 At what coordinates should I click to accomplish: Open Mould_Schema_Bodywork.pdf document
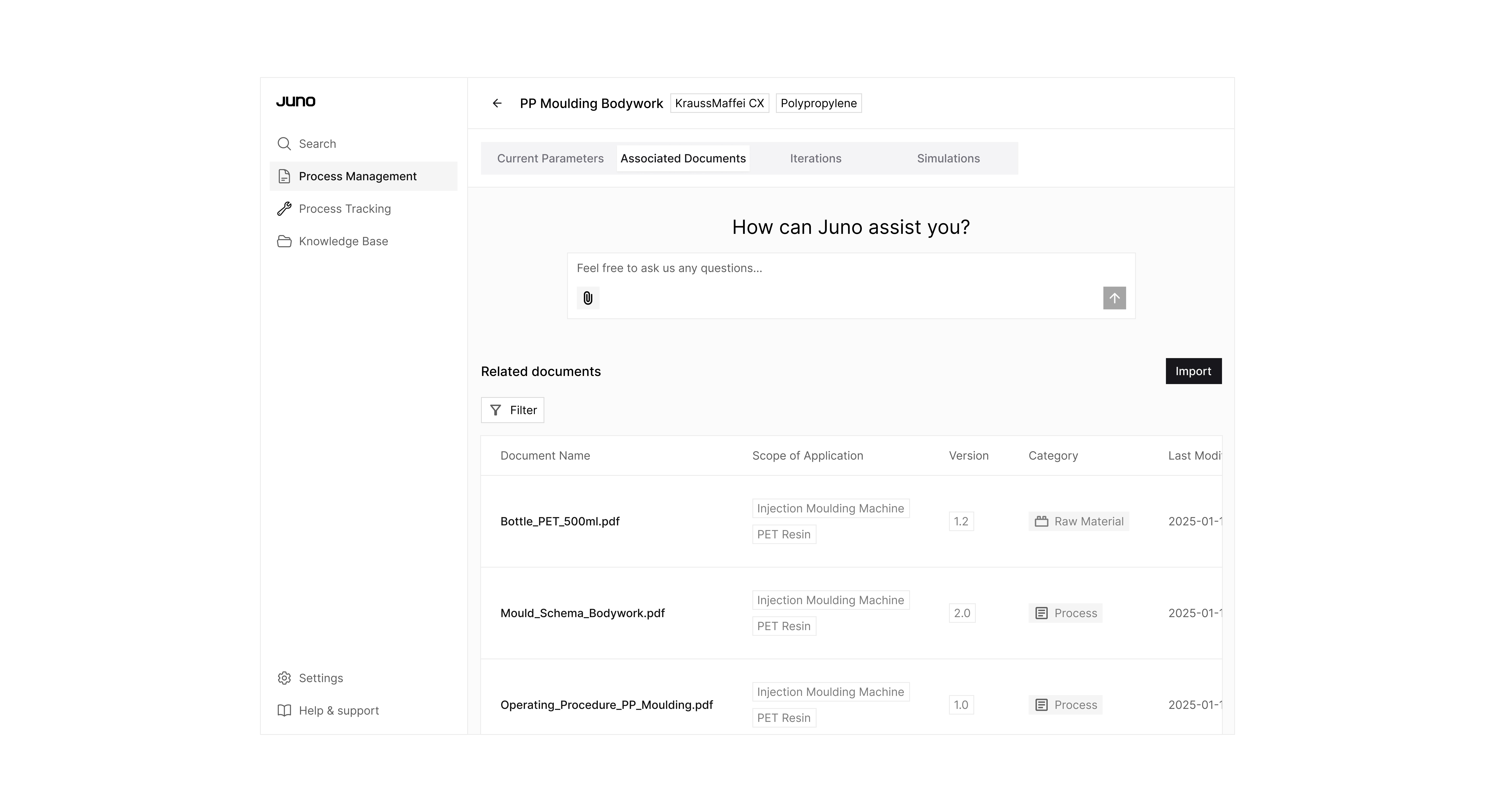pos(582,613)
